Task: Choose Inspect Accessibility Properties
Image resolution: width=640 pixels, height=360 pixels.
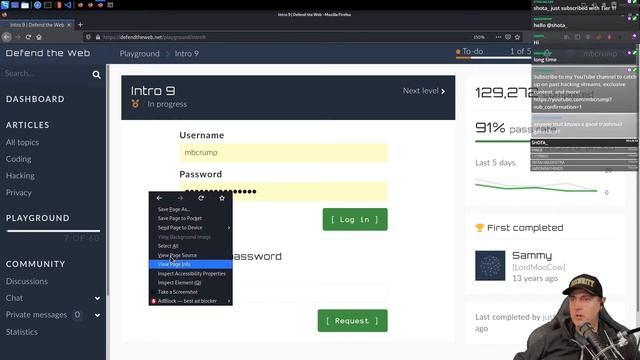Action: coord(191,273)
